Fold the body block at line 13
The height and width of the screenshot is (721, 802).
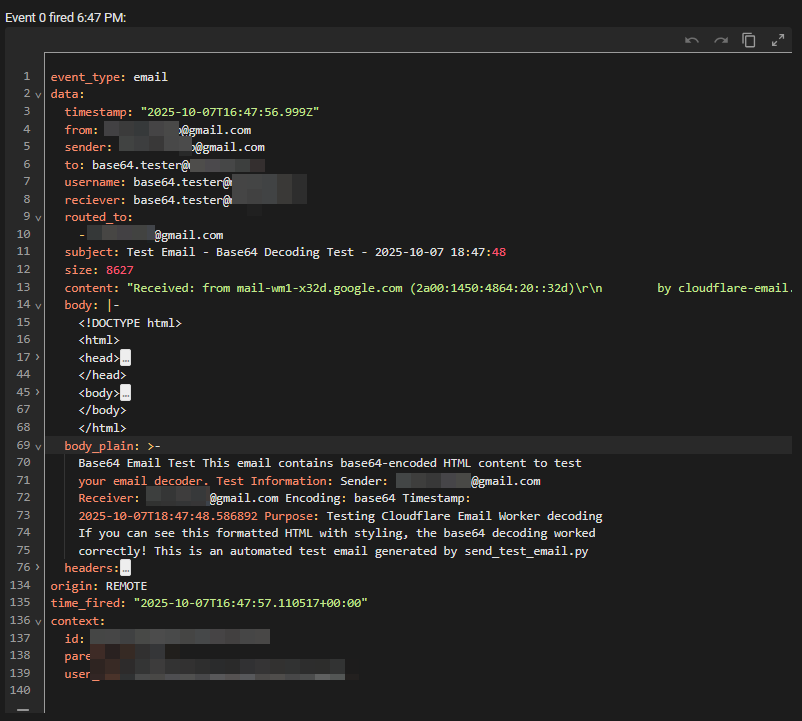tap(38, 305)
